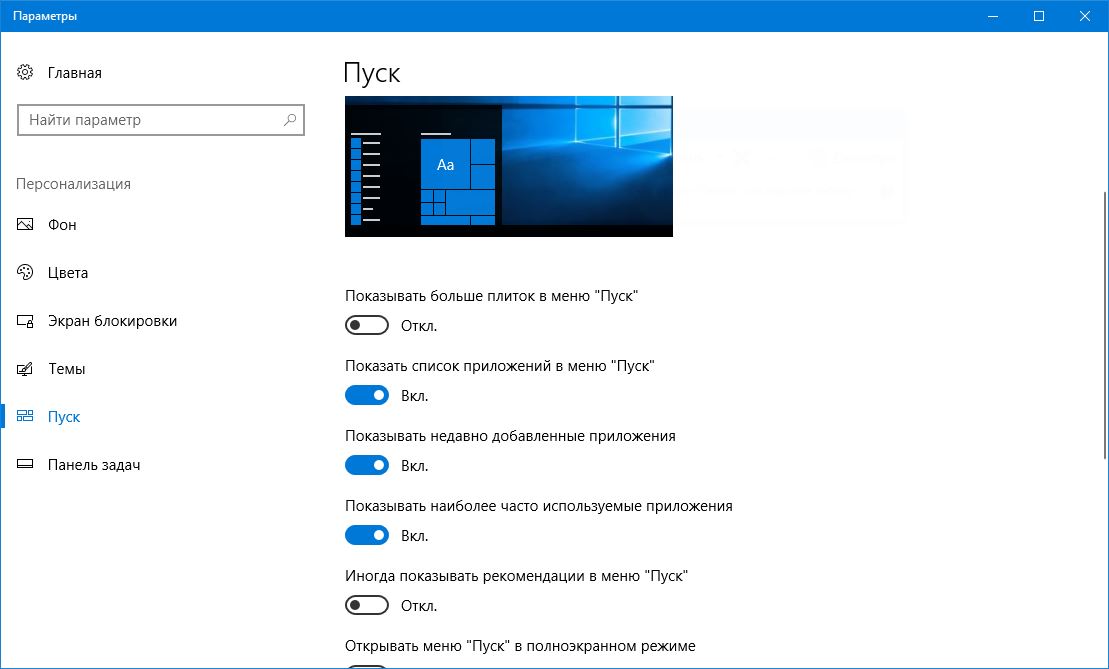
Task: Disable Показывать недавно добавленные приложения
Action: [x=367, y=465]
